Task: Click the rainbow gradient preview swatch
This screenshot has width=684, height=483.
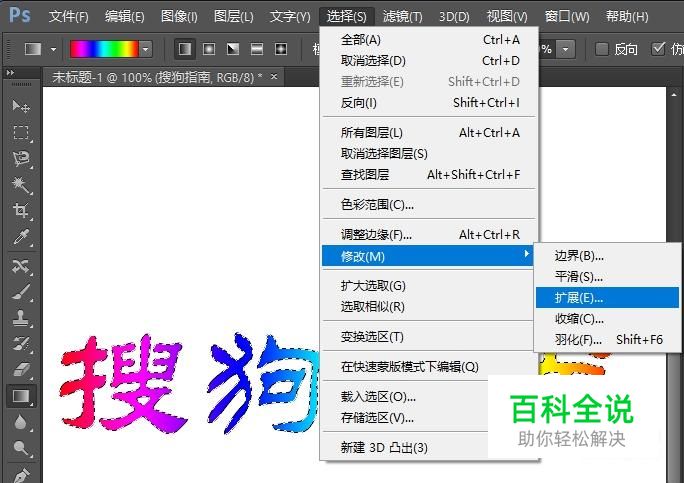Action: click(105, 49)
